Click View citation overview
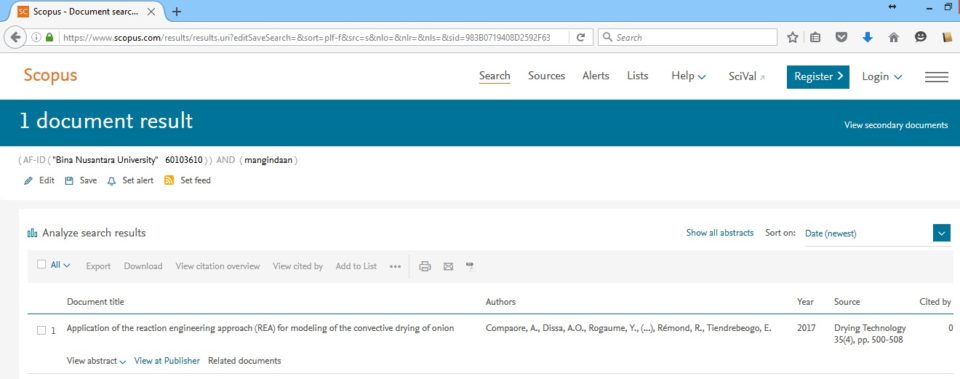 [x=218, y=266]
